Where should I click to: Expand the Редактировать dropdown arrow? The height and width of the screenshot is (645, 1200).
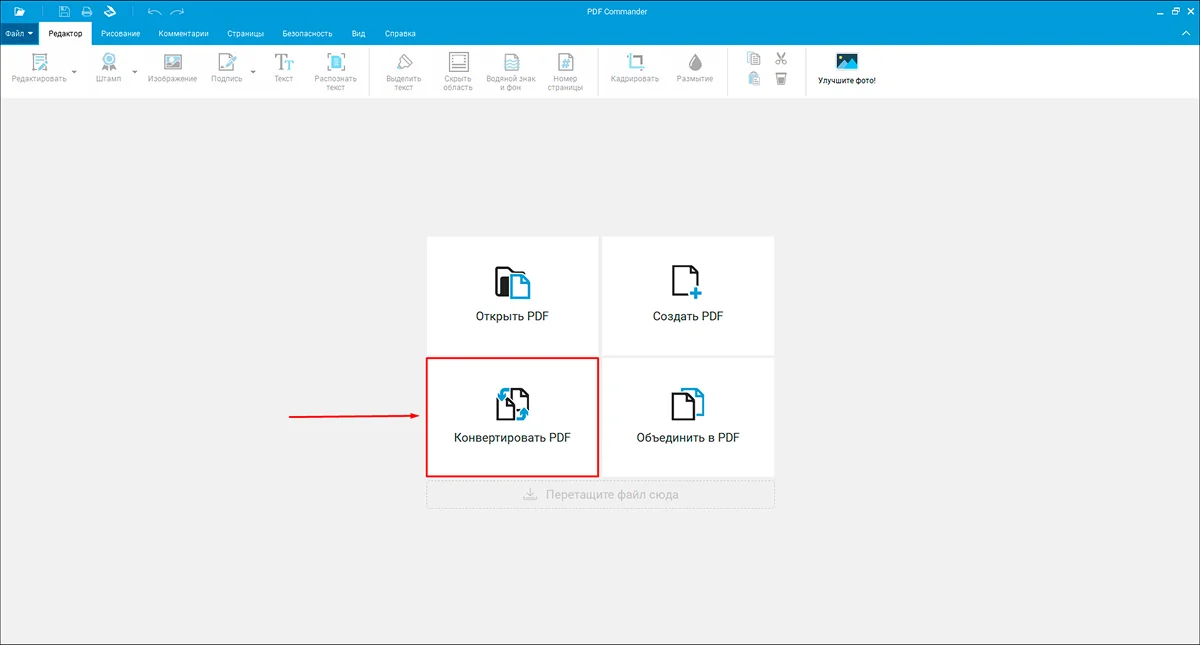74,72
